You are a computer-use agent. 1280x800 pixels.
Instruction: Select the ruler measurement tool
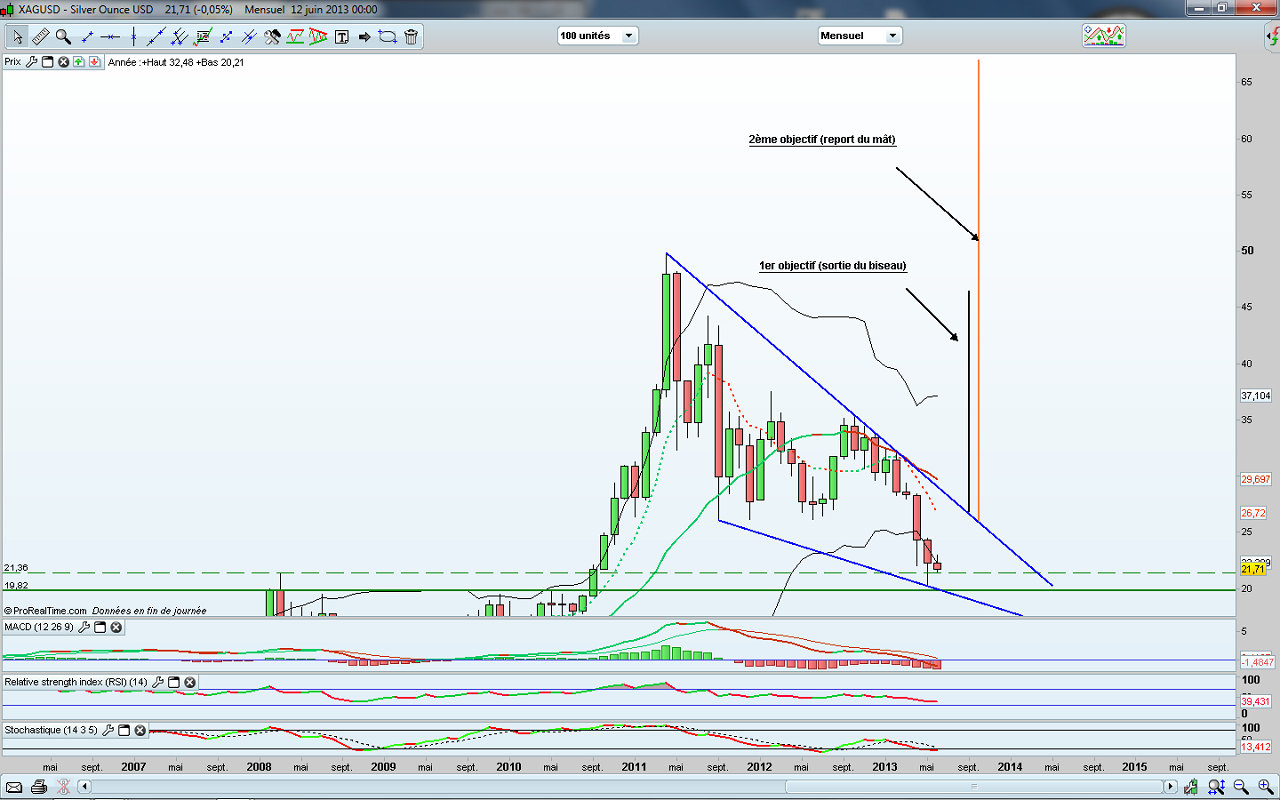[40, 37]
